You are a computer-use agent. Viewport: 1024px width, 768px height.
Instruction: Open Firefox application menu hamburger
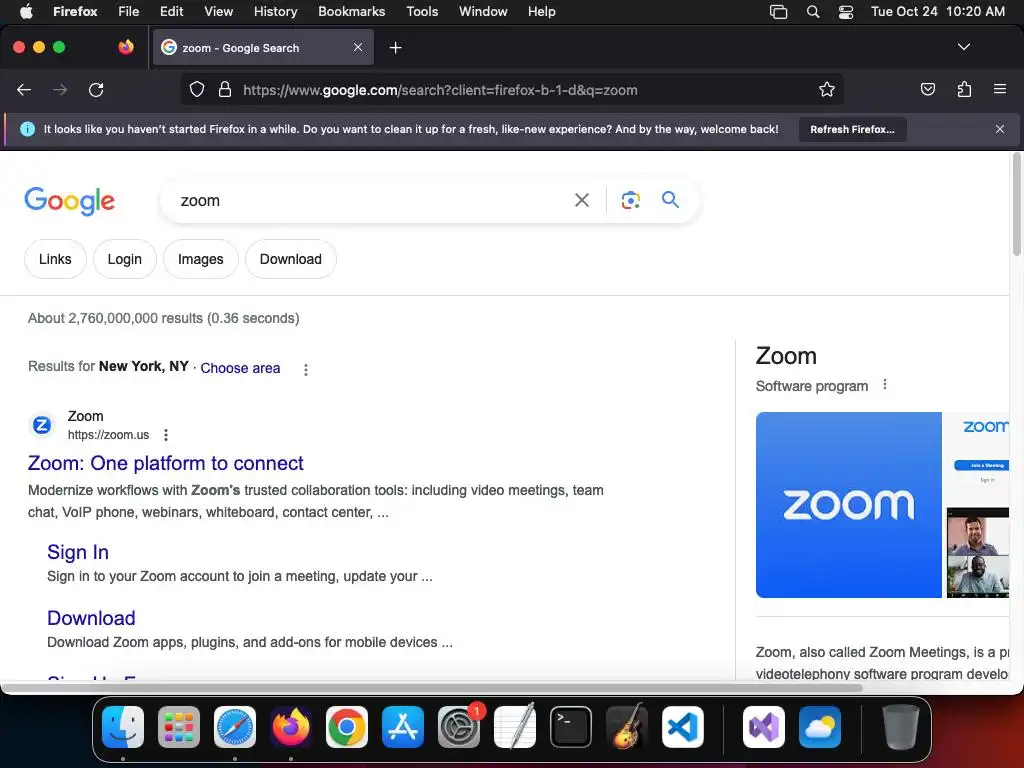(1000, 89)
